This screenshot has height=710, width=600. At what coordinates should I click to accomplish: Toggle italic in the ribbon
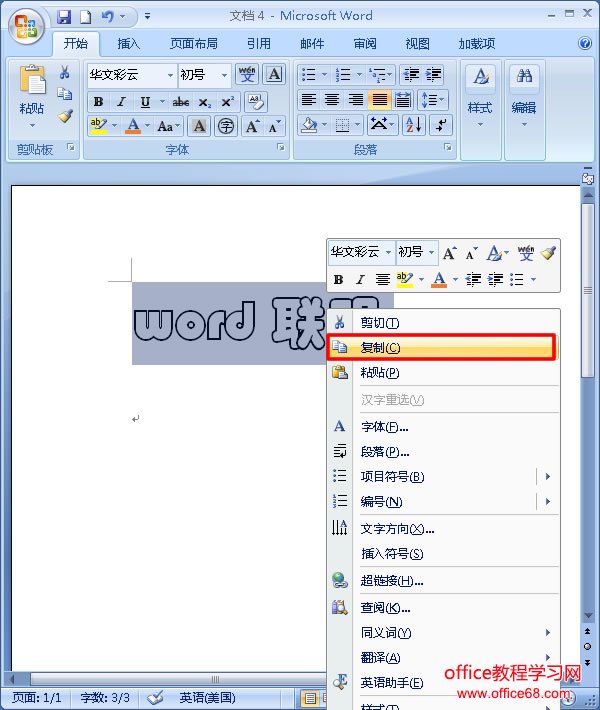[x=121, y=102]
